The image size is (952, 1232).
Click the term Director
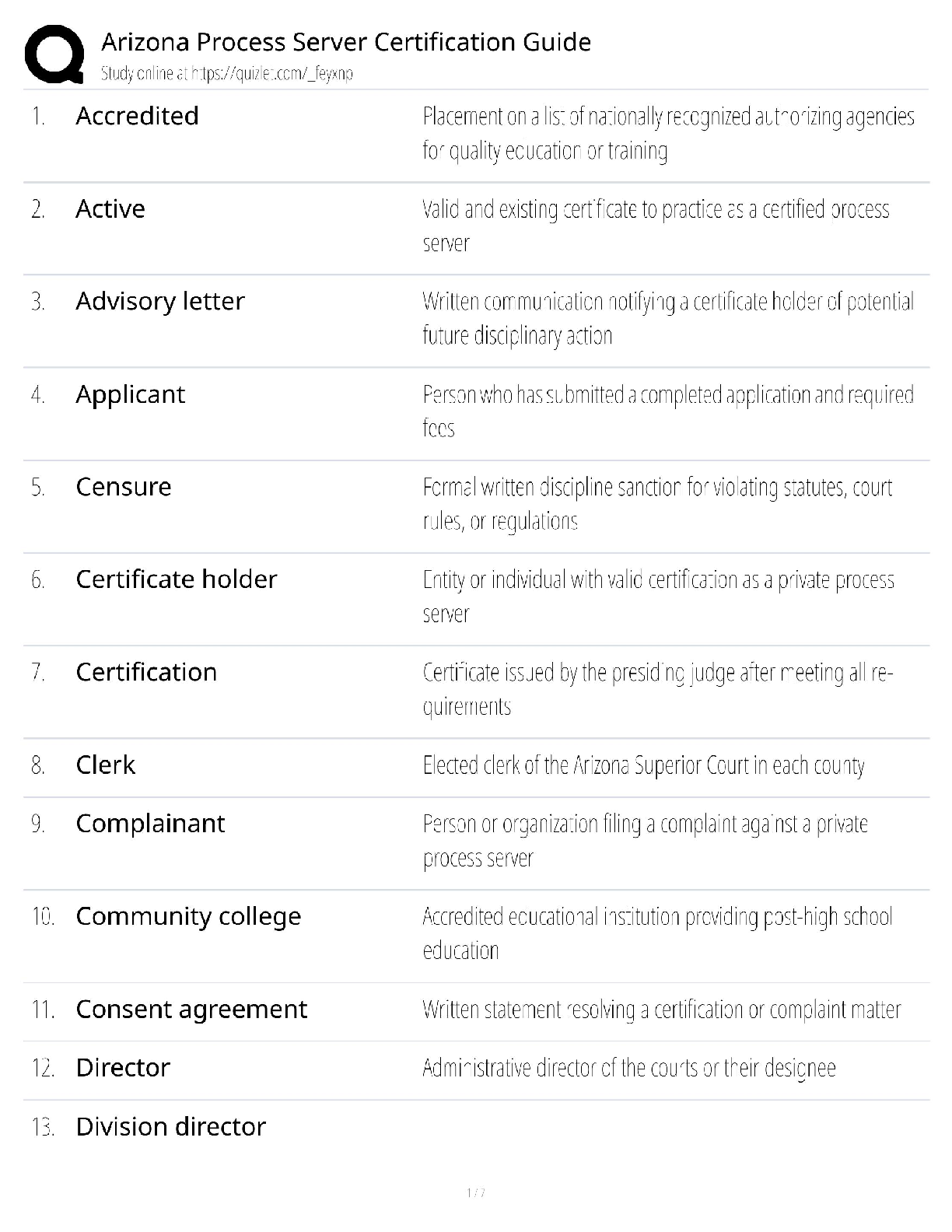122,1068
